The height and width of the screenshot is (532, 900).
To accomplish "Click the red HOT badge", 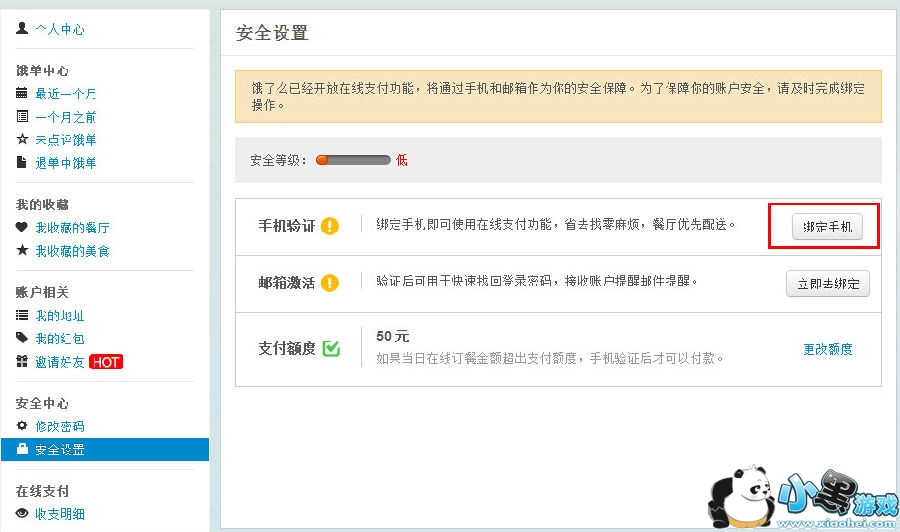I will pos(106,362).
